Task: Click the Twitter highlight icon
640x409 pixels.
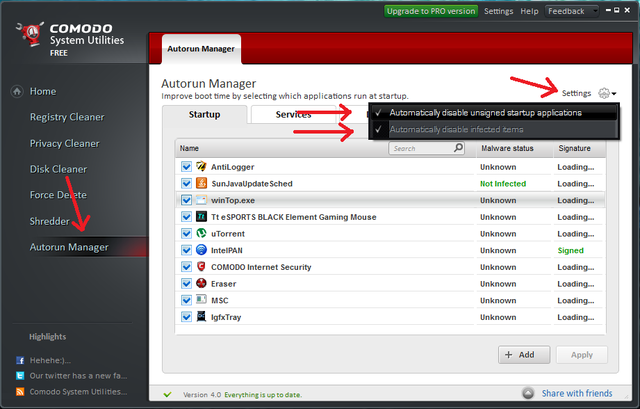Action: tap(20, 376)
